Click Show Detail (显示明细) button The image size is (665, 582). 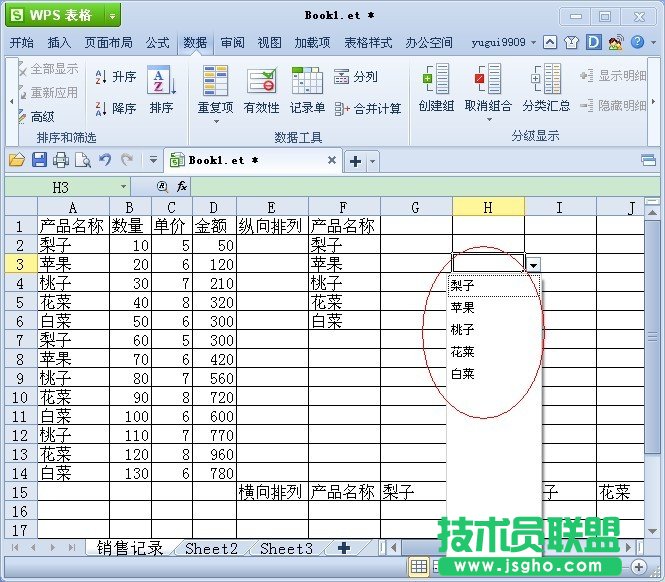click(613, 76)
